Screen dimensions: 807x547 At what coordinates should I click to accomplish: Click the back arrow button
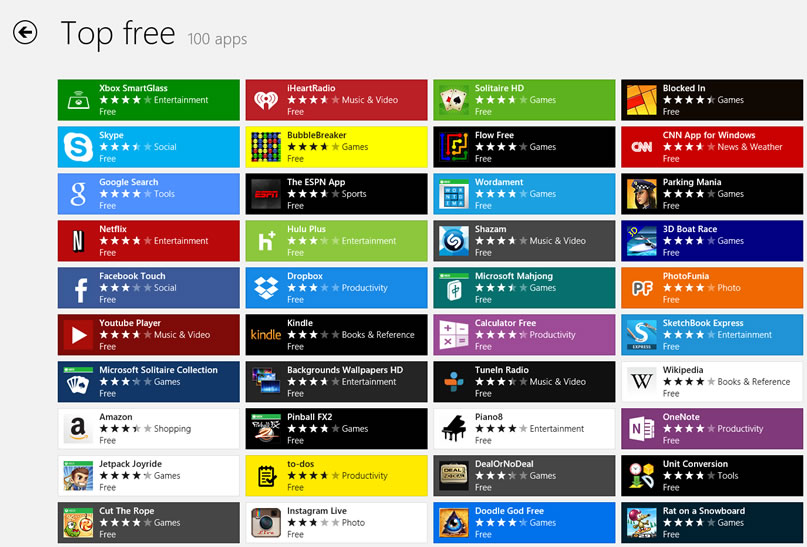point(25,33)
